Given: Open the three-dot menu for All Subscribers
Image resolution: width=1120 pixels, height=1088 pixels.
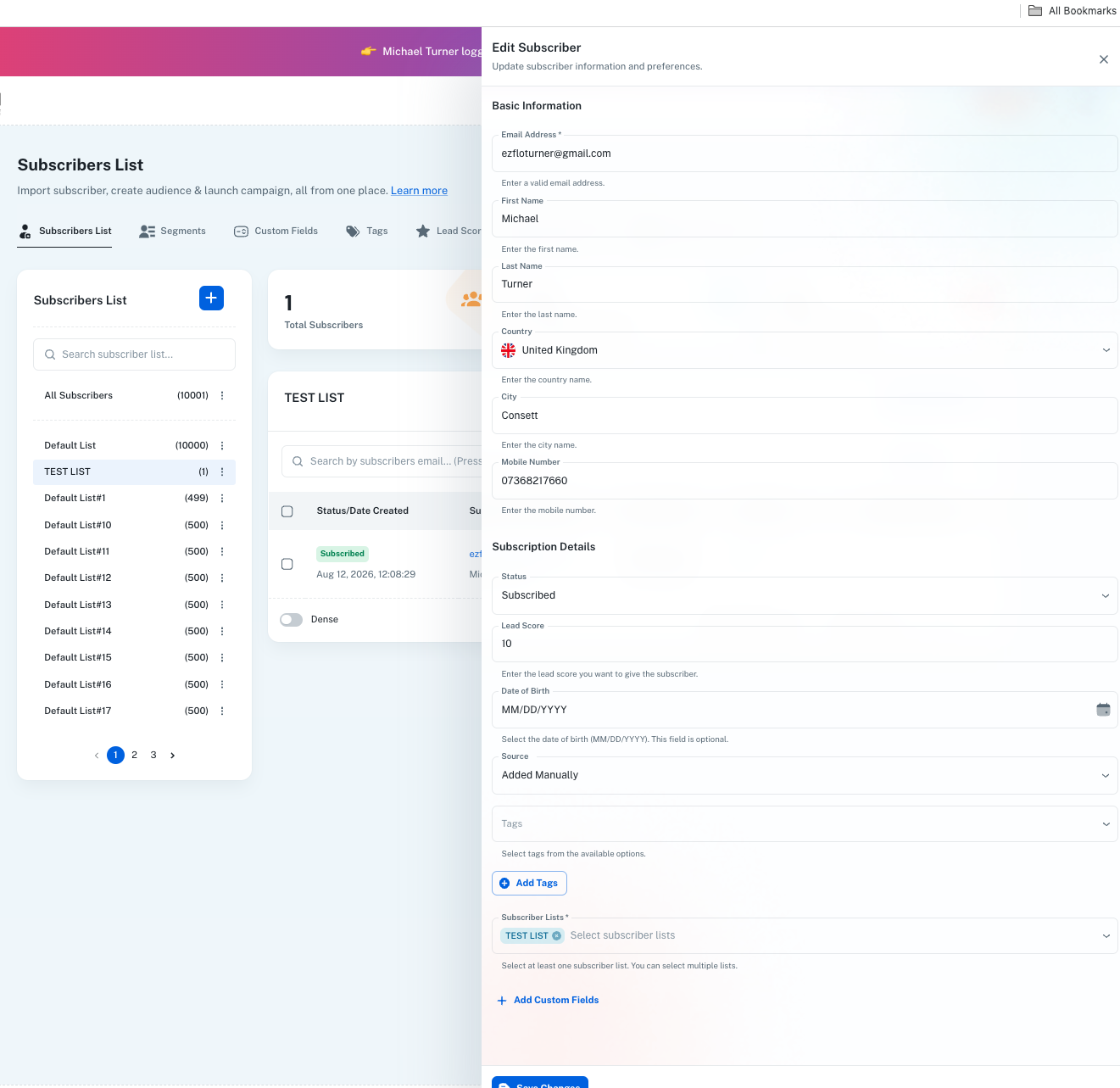Looking at the screenshot, I should coord(222,395).
